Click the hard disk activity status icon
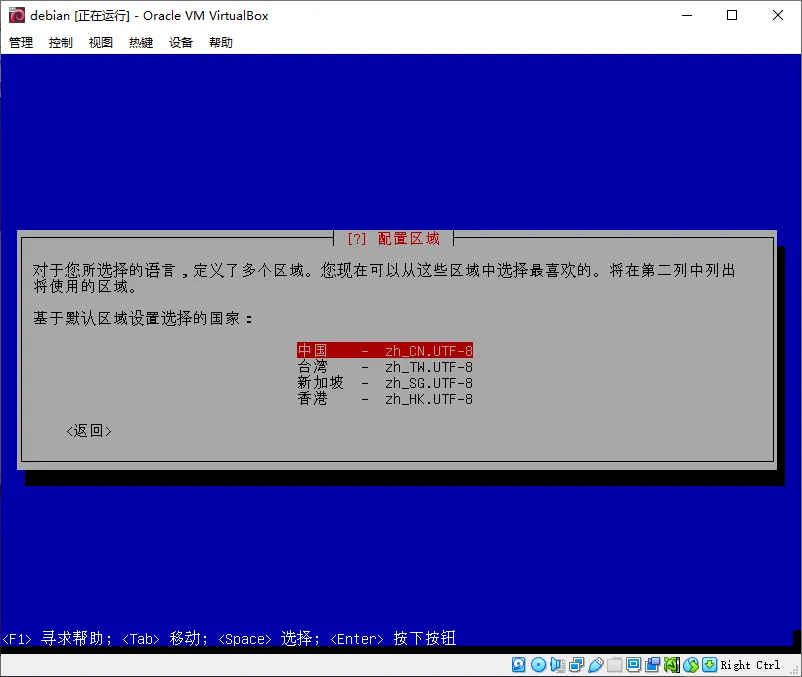The image size is (802, 677). [x=519, y=665]
